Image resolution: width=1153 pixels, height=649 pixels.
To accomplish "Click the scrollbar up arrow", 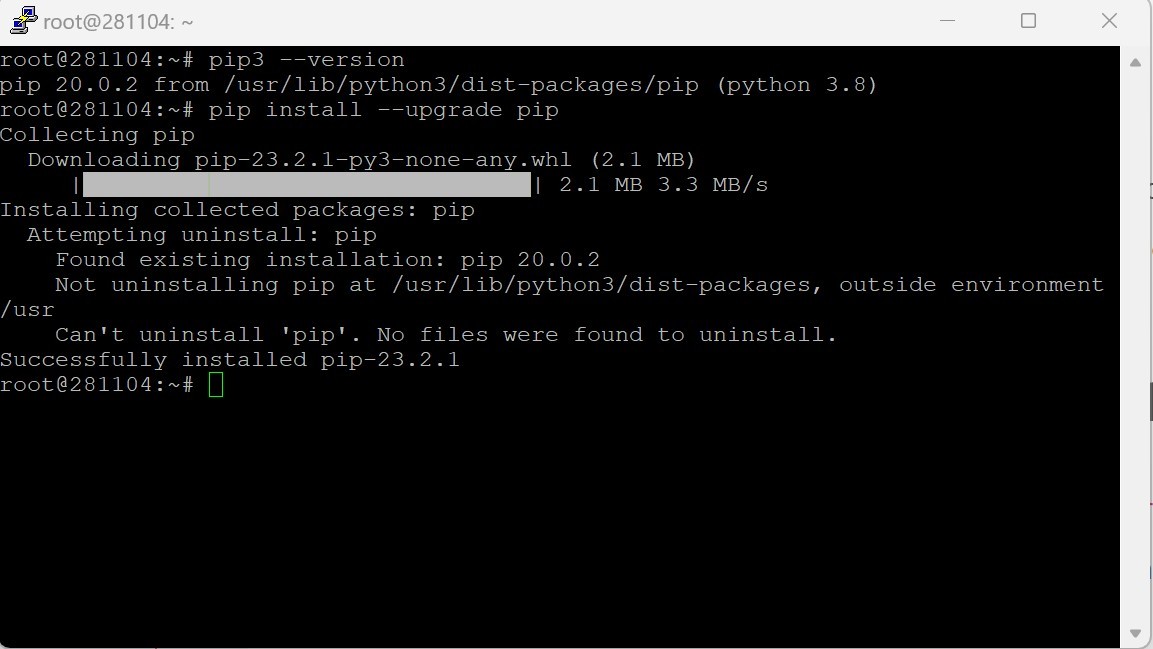I will click(1135, 61).
